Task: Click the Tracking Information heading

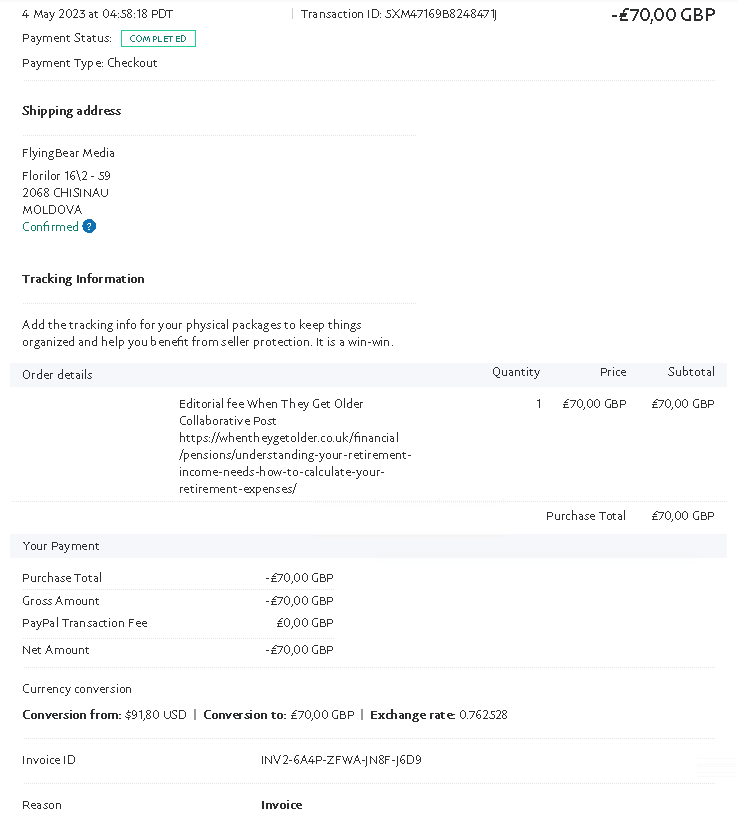Action: click(83, 279)
